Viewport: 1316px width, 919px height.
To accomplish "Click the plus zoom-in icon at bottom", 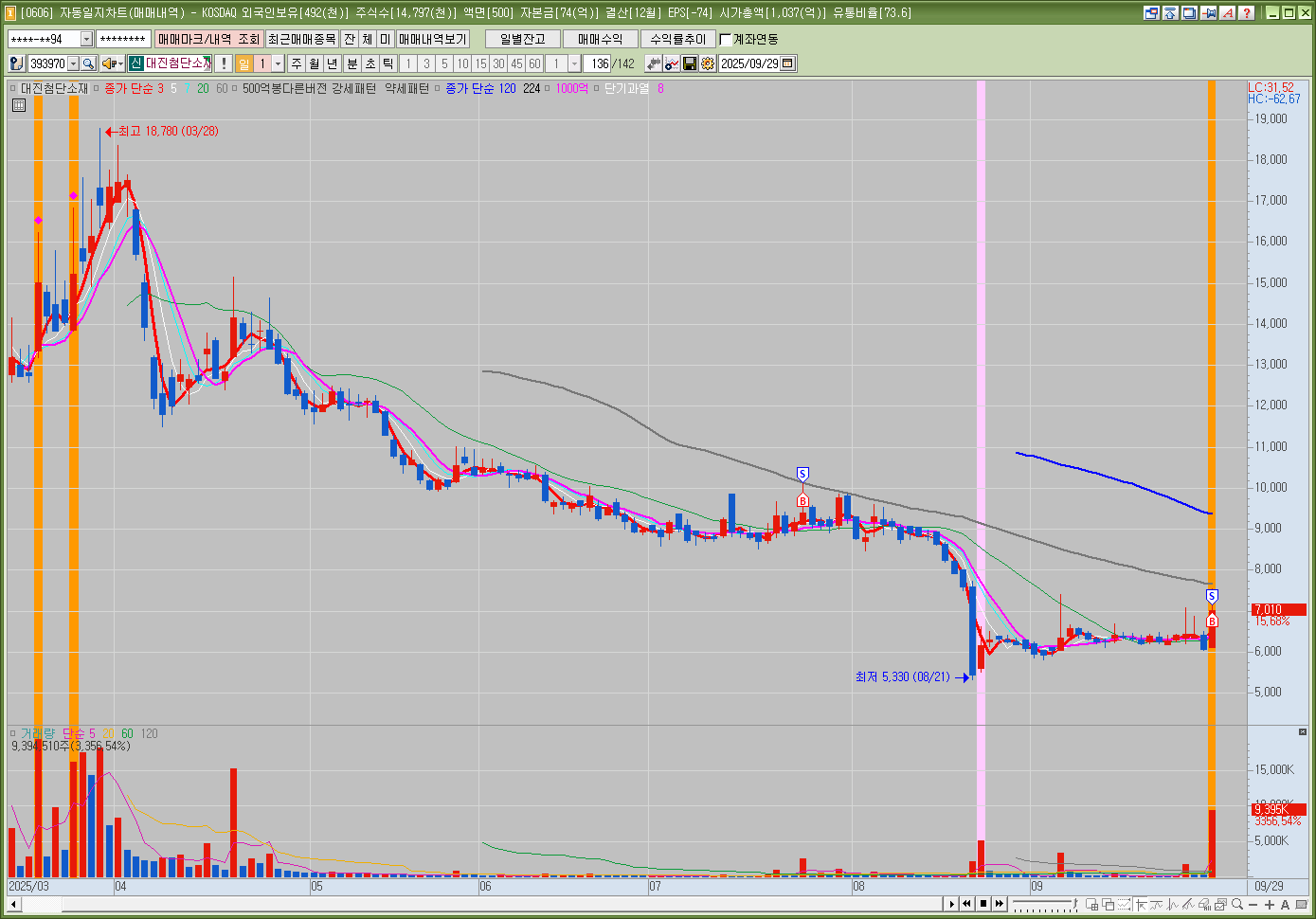I will click(x=1270, y=904).
